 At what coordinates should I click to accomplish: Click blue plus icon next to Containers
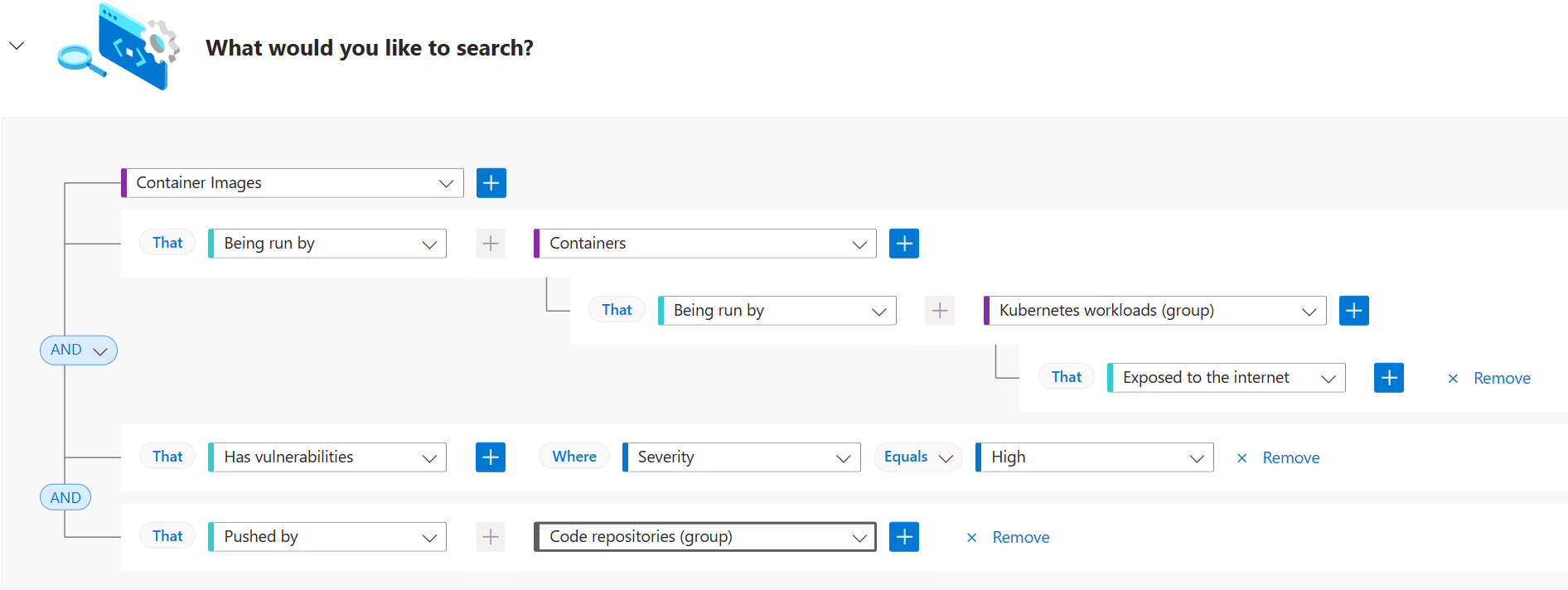pos(903,244)
